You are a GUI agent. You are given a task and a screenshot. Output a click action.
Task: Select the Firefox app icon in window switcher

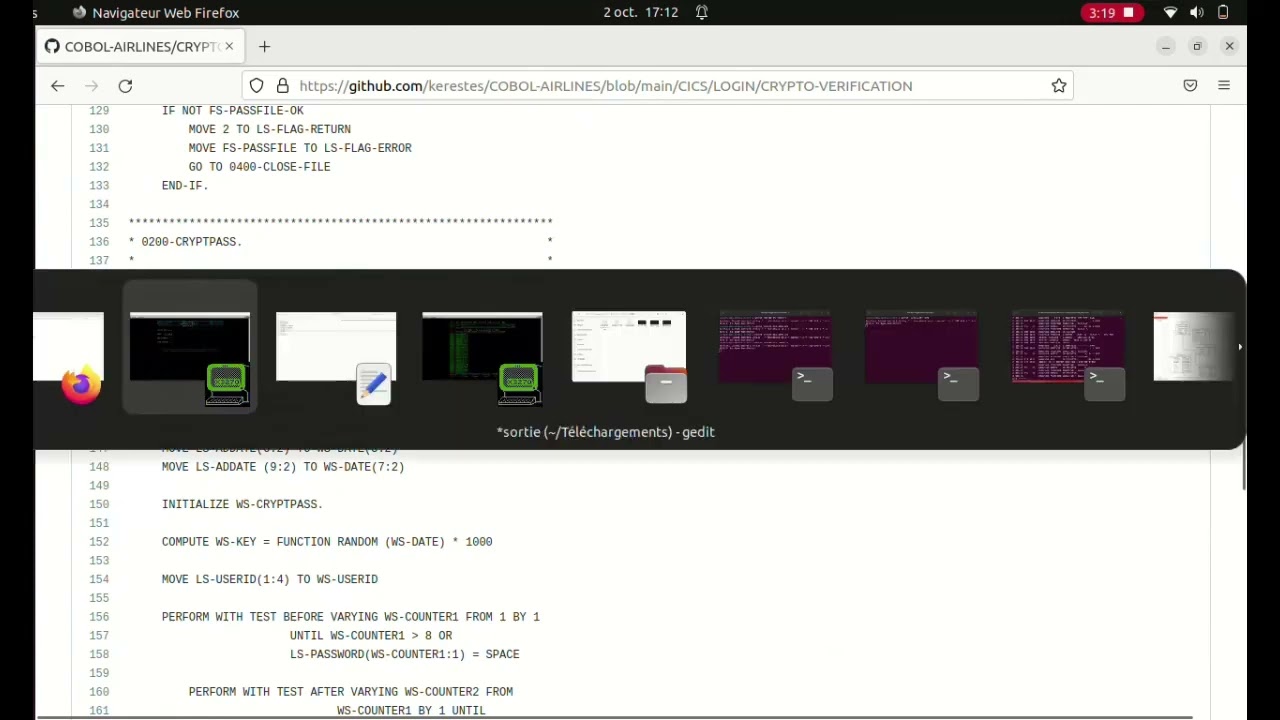click(81, 385)
